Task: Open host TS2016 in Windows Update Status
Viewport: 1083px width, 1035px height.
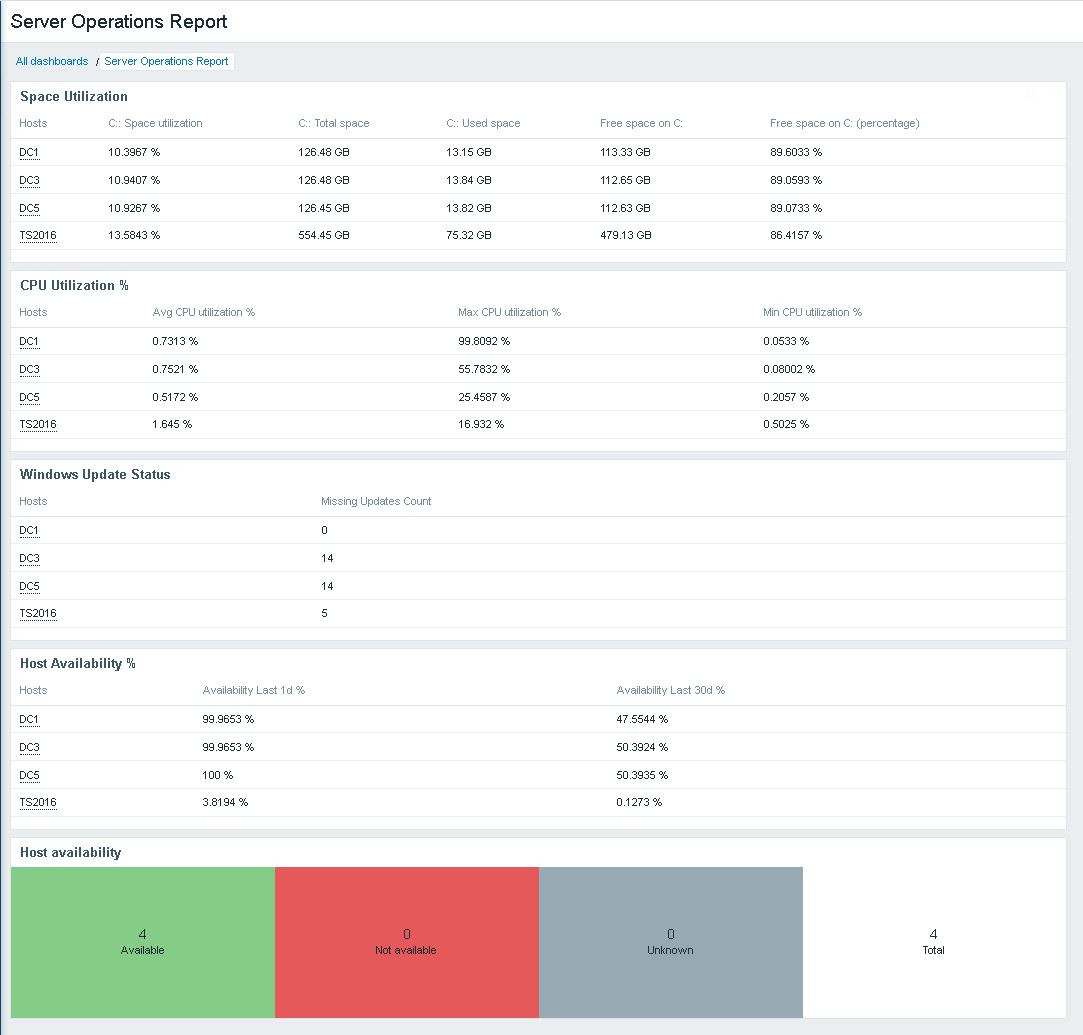Action: click(38, 614)
